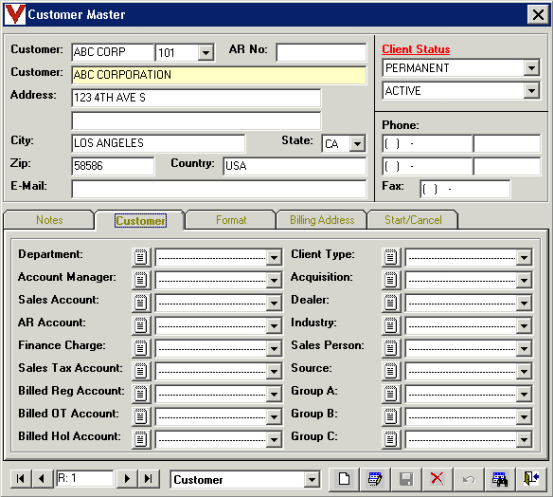This screenshot has width=553, height=497.
Task: Open the Dealer lookup notepad icon
Action: coord(391,303)
